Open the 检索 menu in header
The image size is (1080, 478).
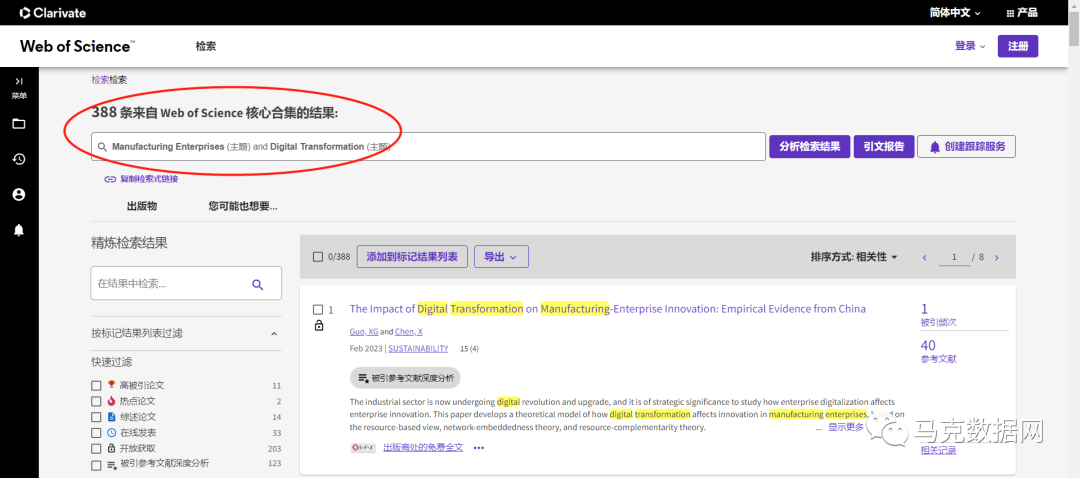(206, 46)
